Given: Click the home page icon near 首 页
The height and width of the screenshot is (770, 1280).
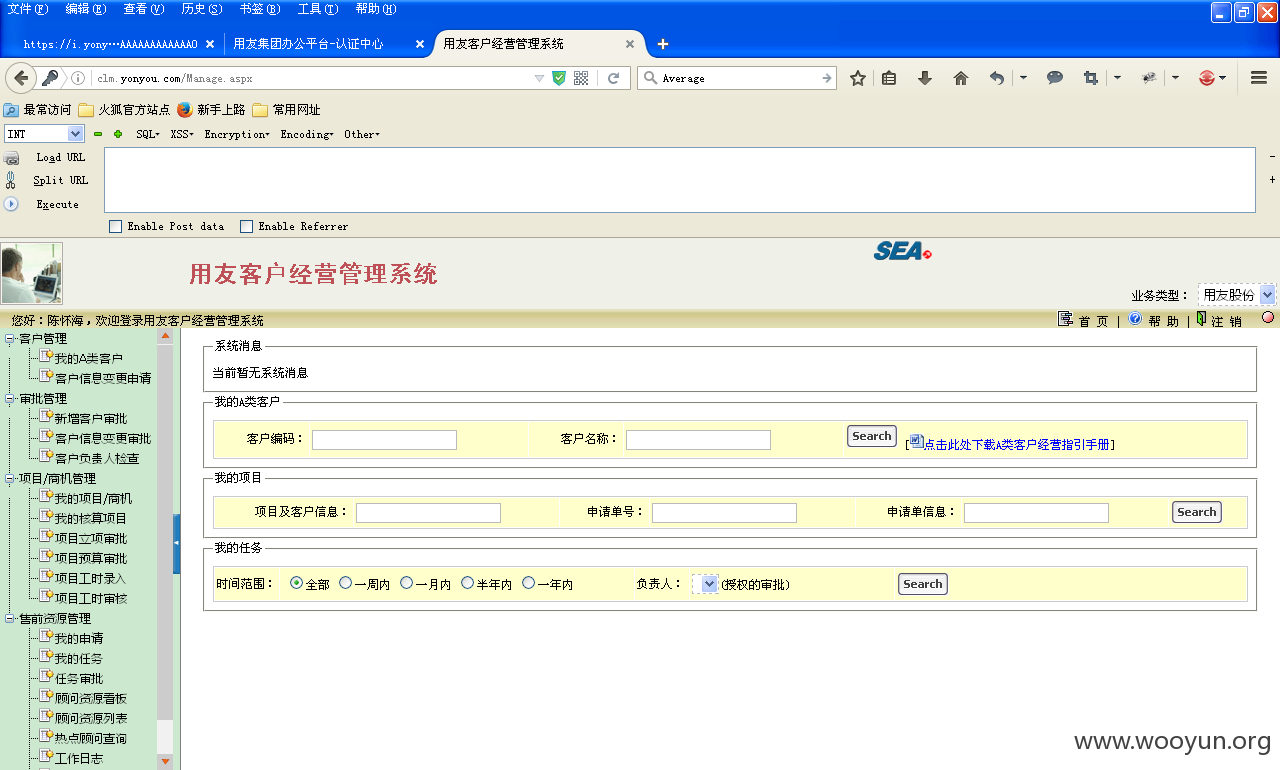Looking at the screenshot, I should click(1066, 319).
